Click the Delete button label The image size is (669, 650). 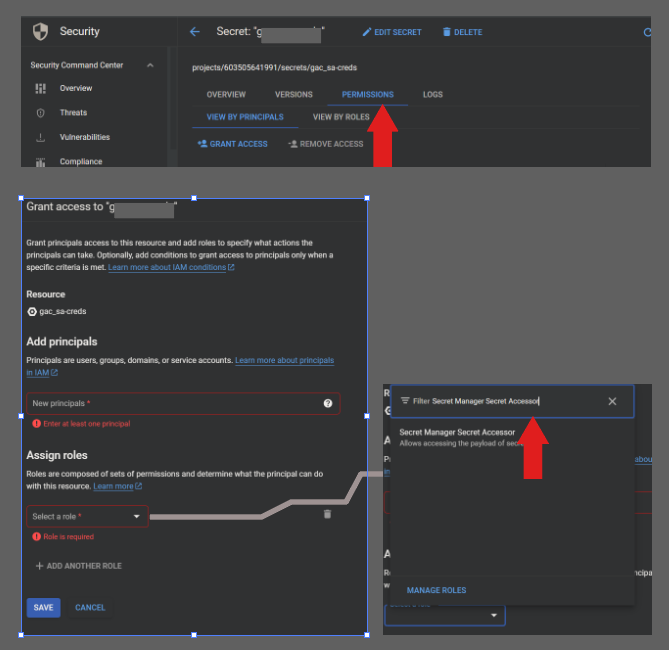(x=468, y=32)
